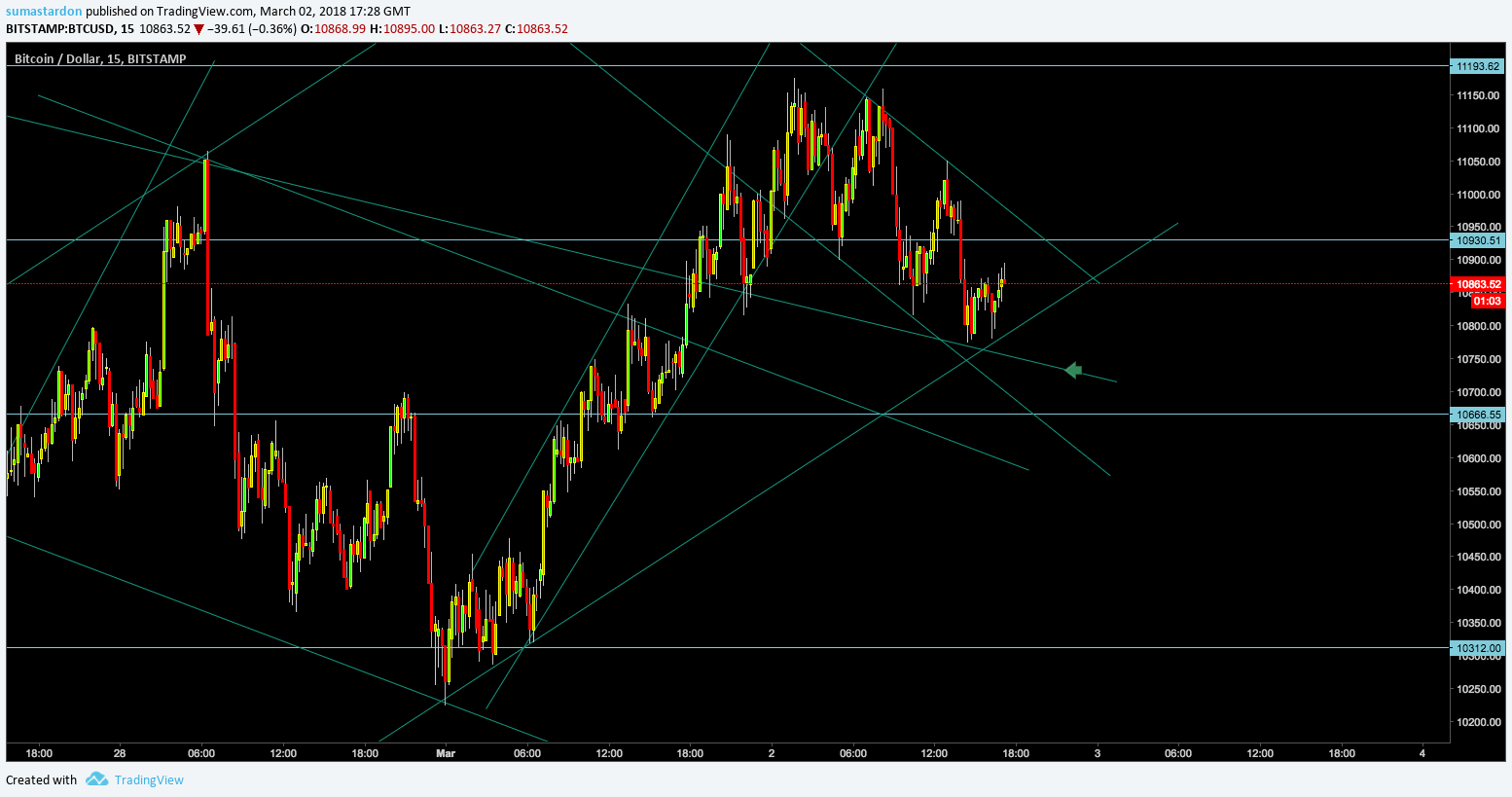Select the 11193.62 horizontal line price label

pyautogui.click(x=1477, y=66)
